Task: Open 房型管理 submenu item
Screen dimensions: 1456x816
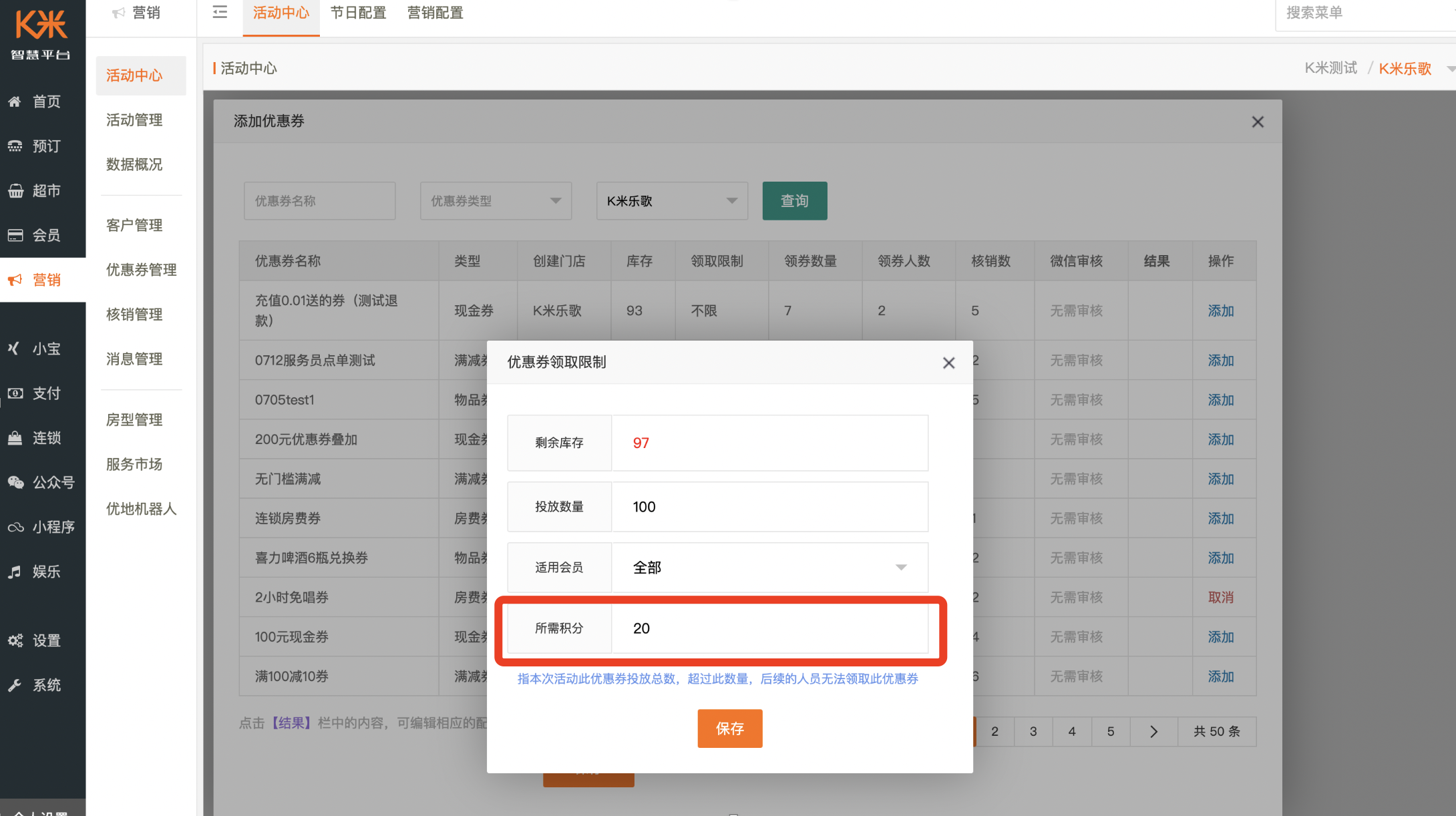Action: pos(134,420)
